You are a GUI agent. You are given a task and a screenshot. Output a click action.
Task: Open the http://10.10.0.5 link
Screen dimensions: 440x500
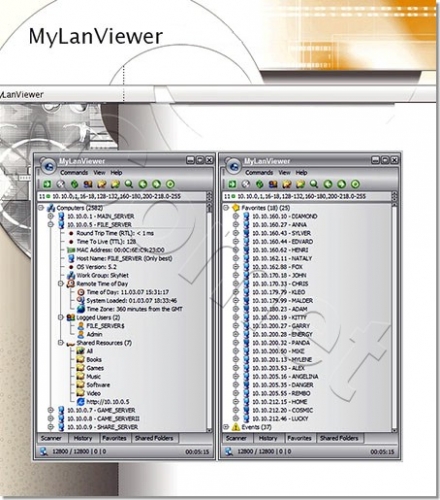108,402
